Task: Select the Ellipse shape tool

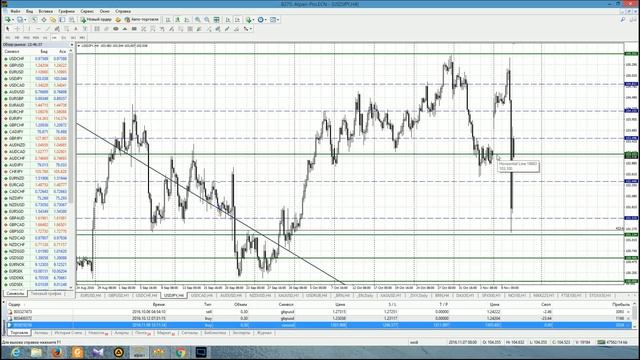Action: tap(116, 29)
